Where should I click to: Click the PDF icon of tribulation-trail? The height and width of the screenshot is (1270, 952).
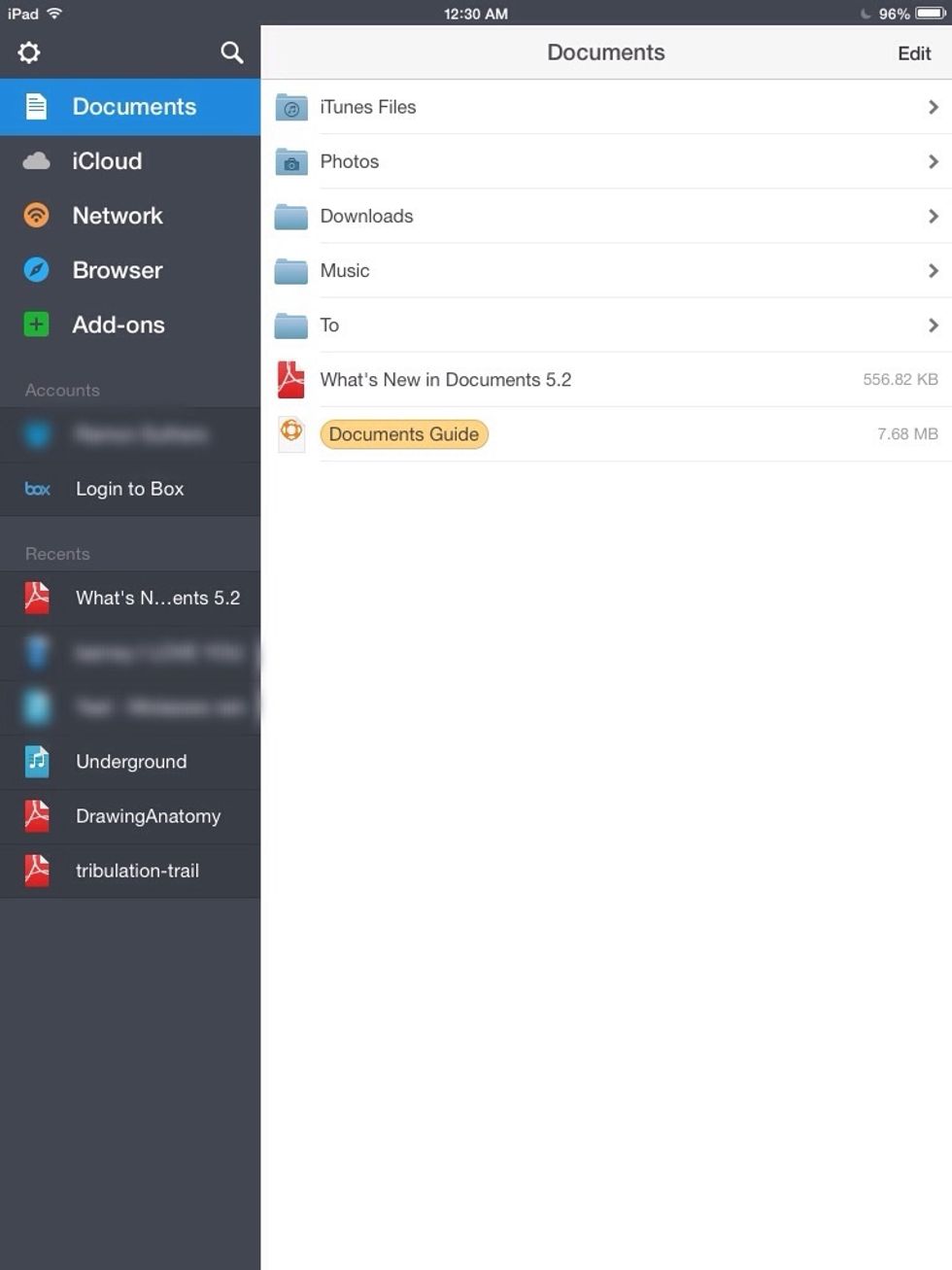click(x=36, y=871)
